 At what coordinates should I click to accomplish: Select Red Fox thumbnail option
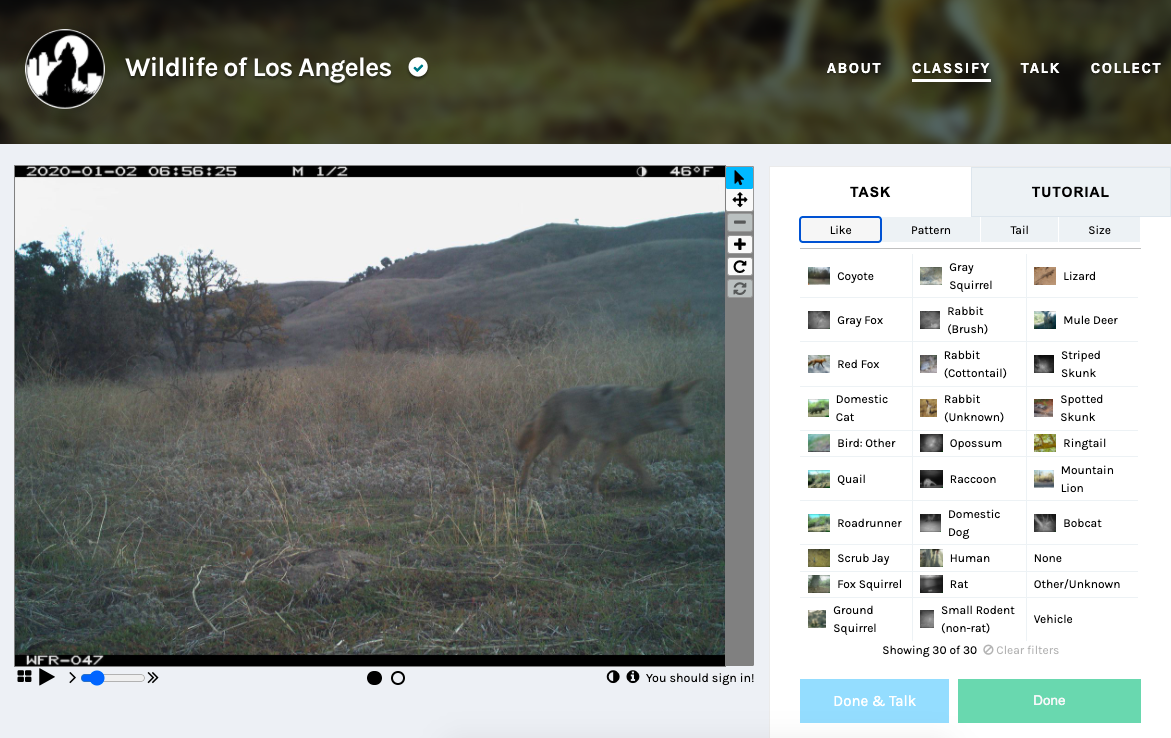click(x=856, y=365)
